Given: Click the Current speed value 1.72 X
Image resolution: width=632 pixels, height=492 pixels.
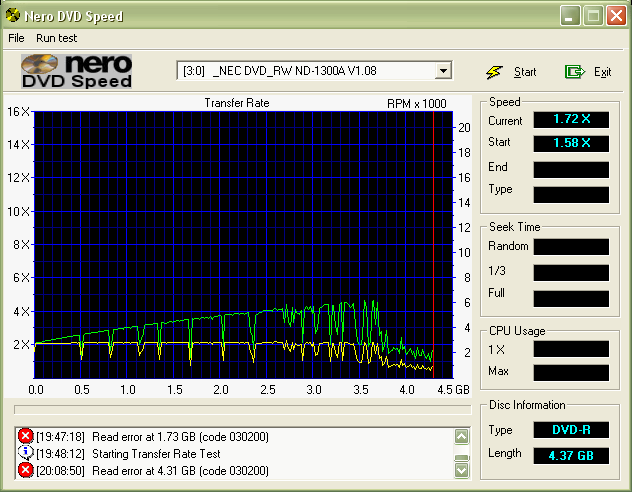Looking at the screenshot, I should click(x=571, y=119).
